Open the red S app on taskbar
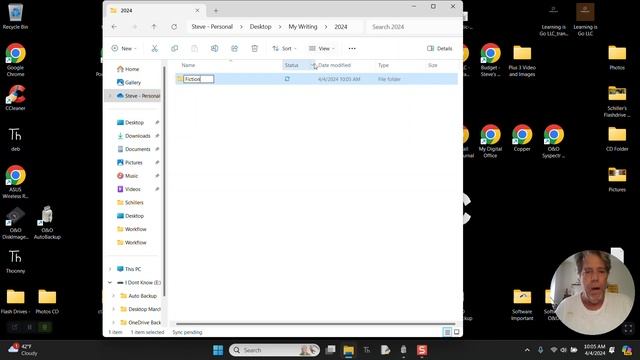The height and width of the screenshot is (360, 640). pyautogui.click(x=422, y=350)
